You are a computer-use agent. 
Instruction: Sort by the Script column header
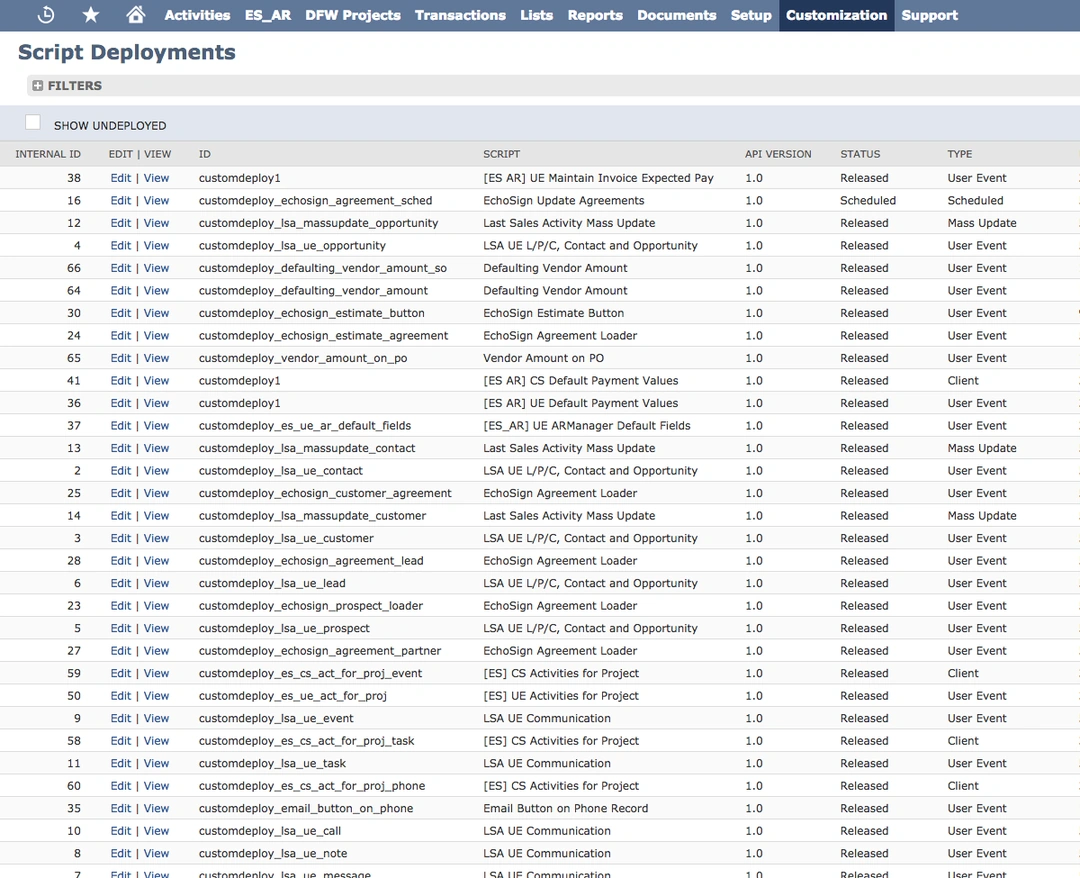pos(501,154)
